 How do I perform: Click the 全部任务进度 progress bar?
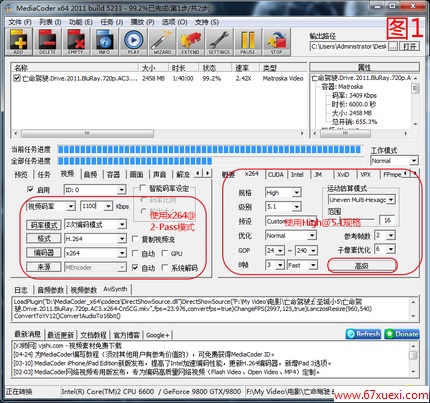coord(210,161)
